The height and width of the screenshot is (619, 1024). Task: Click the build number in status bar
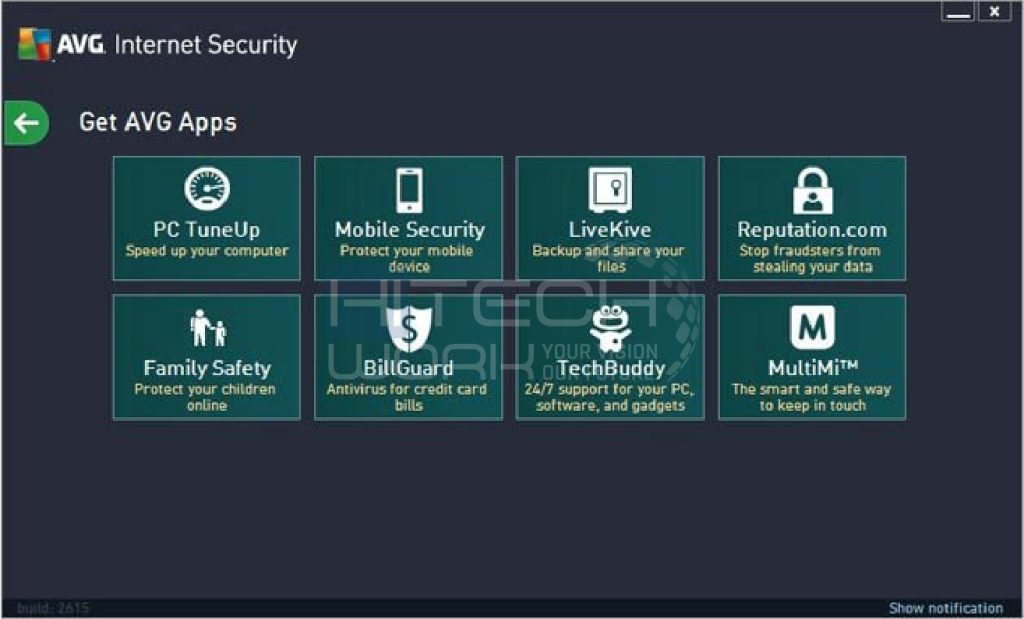[52, 608]
